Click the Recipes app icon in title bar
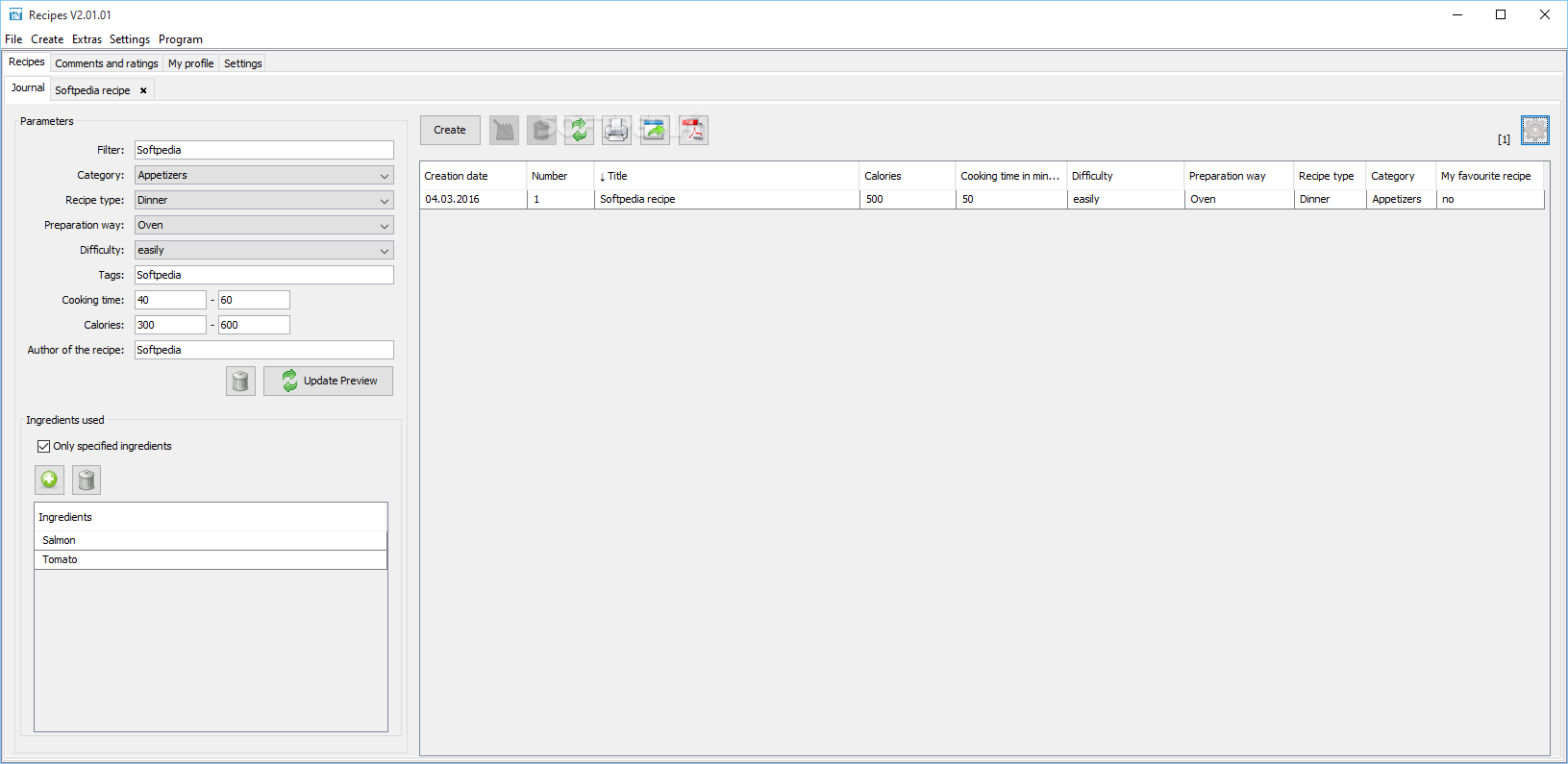1568x764 pixels. coord(15,14)
